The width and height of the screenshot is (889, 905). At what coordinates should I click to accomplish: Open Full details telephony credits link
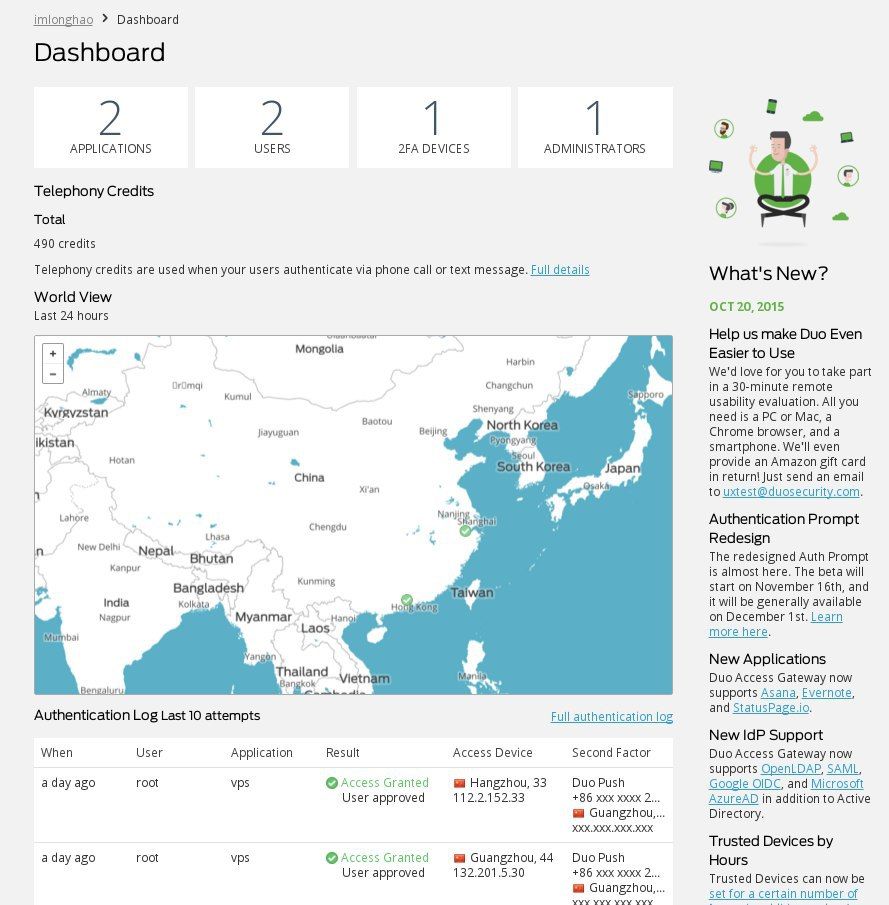(560, 270)
